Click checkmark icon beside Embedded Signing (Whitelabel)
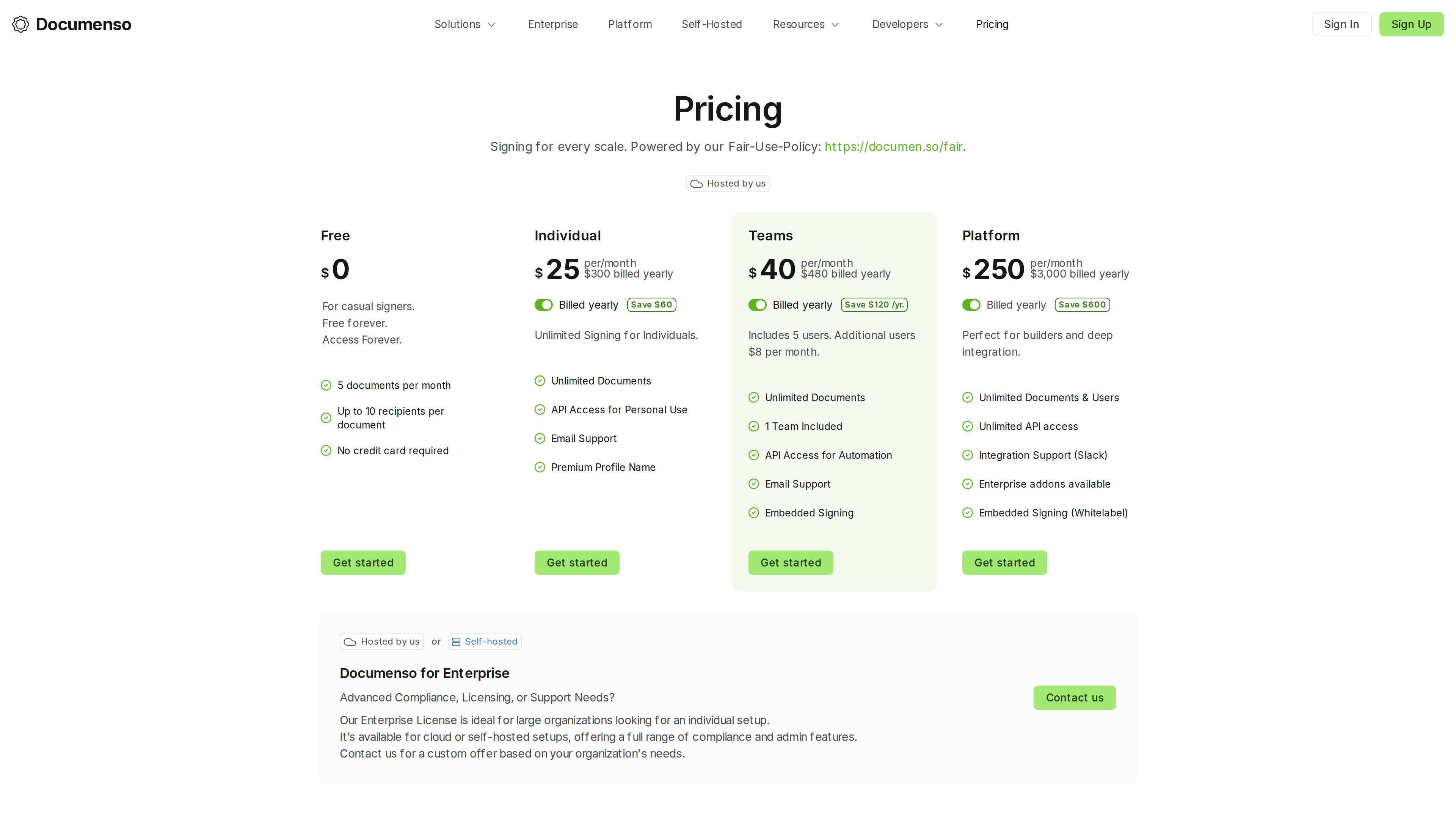Image resolution: width=1456 pixels, height=819 pixels. tap(968, 513)
